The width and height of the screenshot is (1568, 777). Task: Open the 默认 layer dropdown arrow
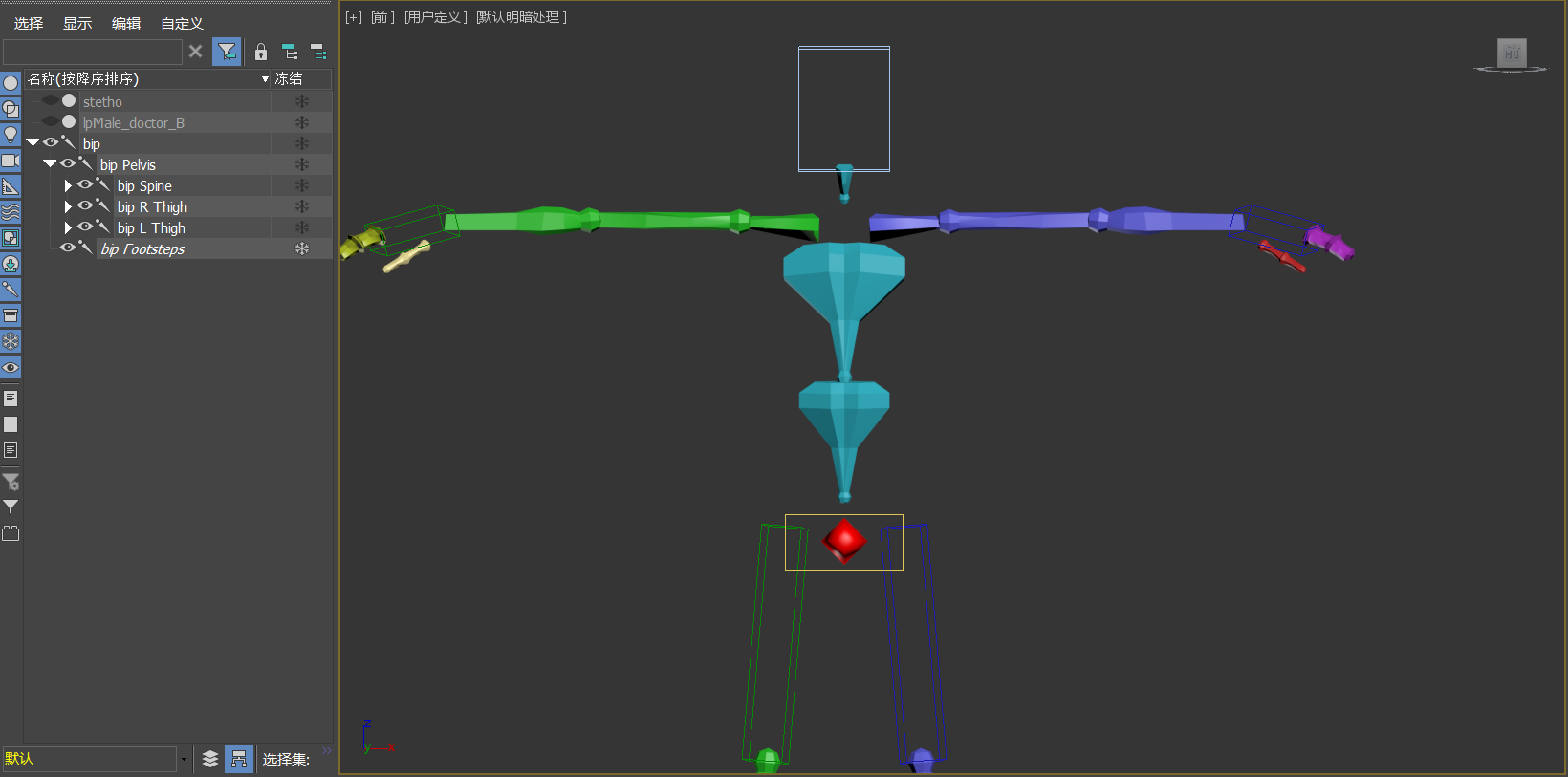pos(184,760)
